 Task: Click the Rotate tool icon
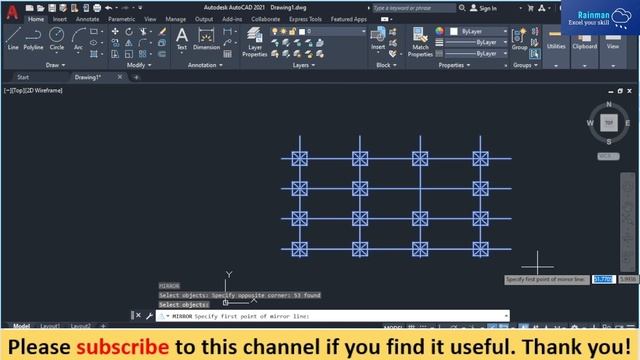129,31
